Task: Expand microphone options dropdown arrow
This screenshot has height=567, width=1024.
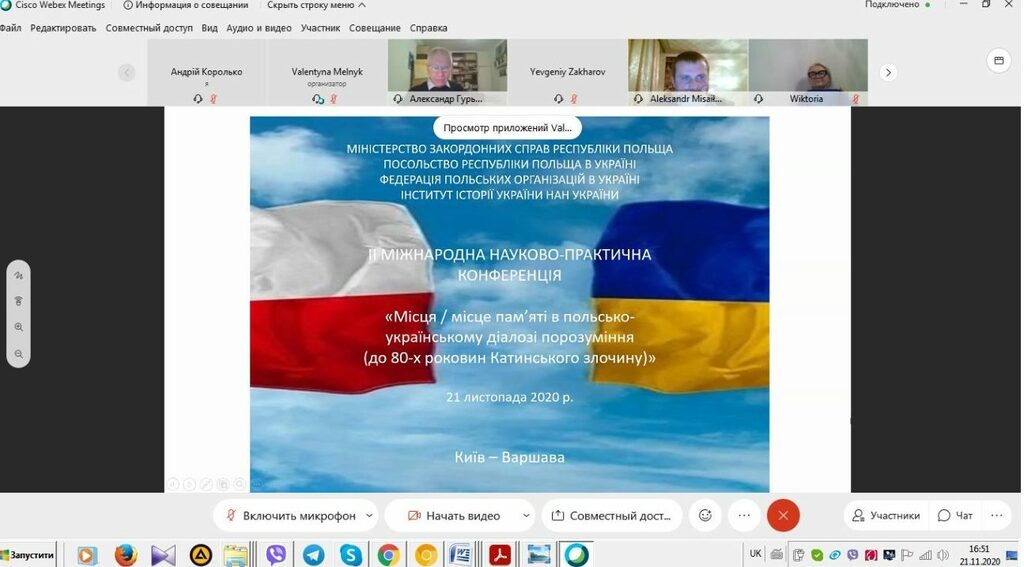Action: pyautogui.click(x=369, y=515)
